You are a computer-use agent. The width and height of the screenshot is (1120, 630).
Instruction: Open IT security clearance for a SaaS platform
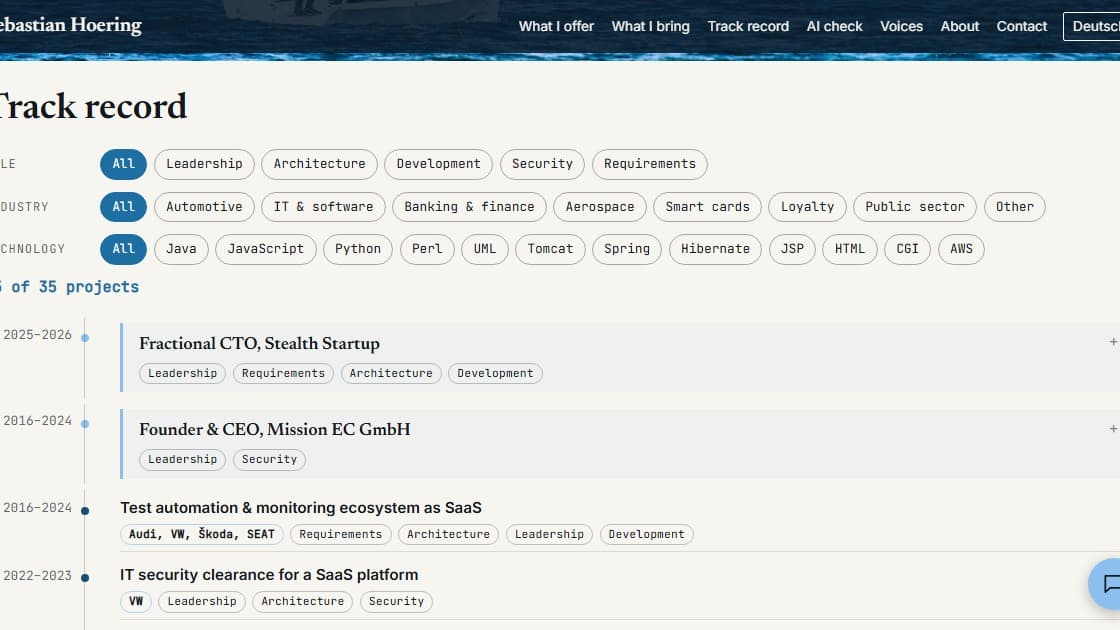269,575
